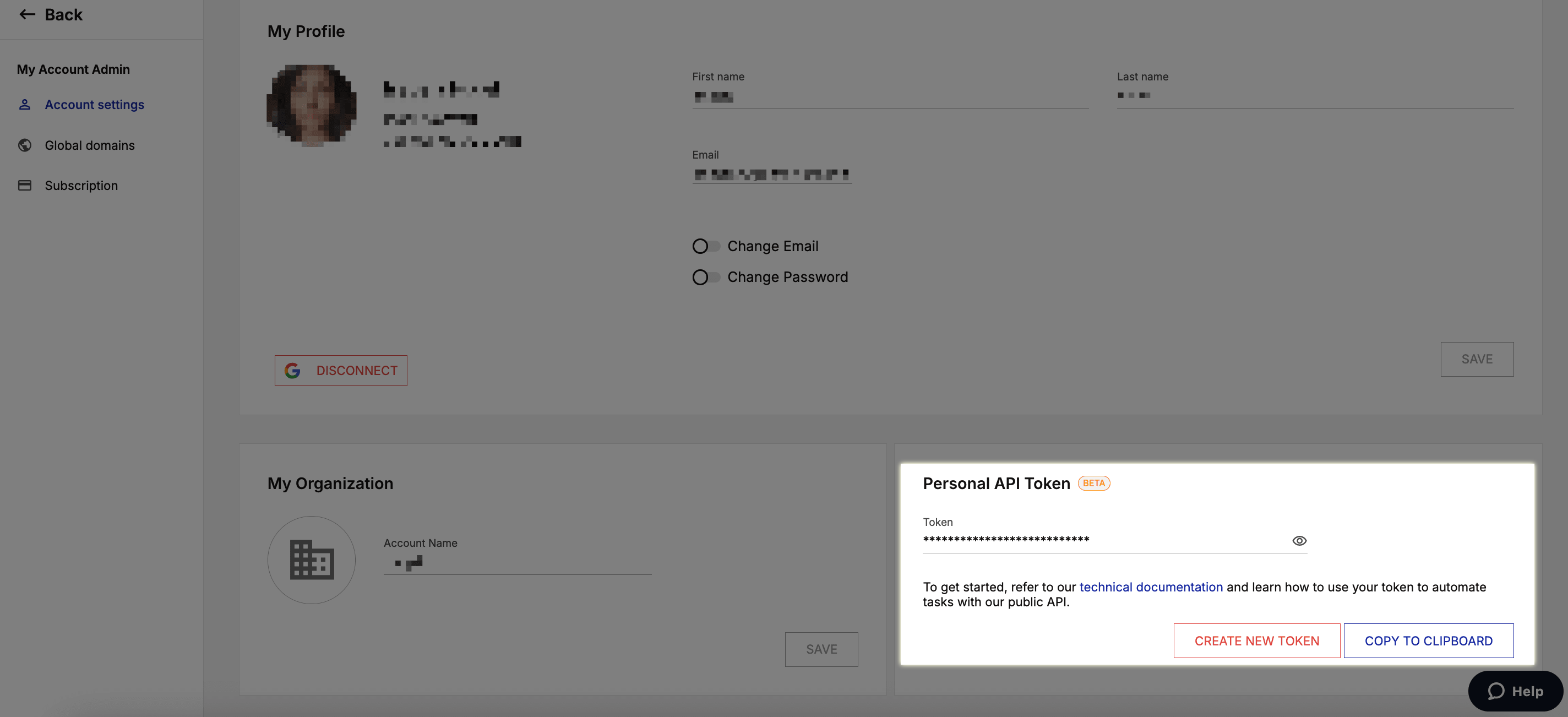
Task: Click the Account Name input field
Action: tap(518, 563)
